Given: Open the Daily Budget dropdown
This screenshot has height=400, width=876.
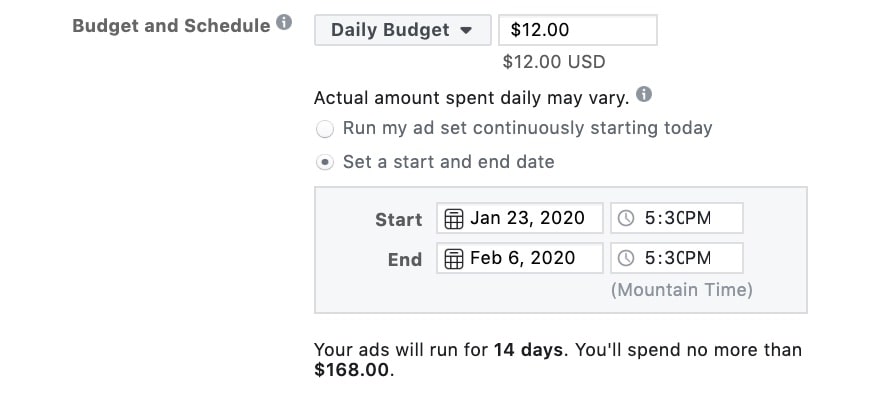Looking at the screenshot, I should pyautogui.click(x=402, y=30).
